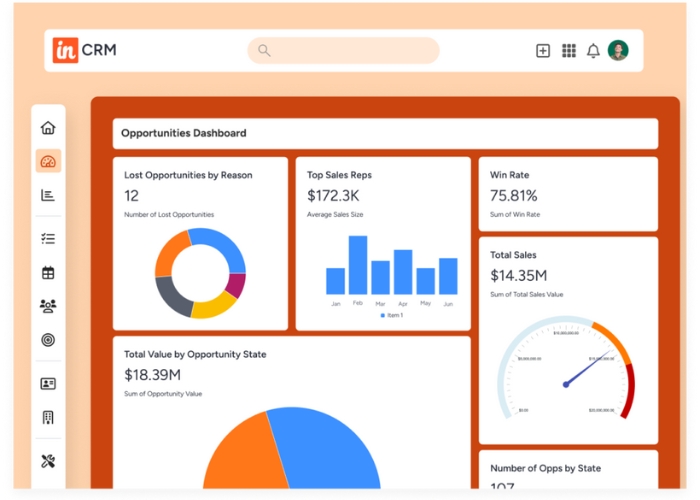Click the plus add-new icon

tap(543, 50)
